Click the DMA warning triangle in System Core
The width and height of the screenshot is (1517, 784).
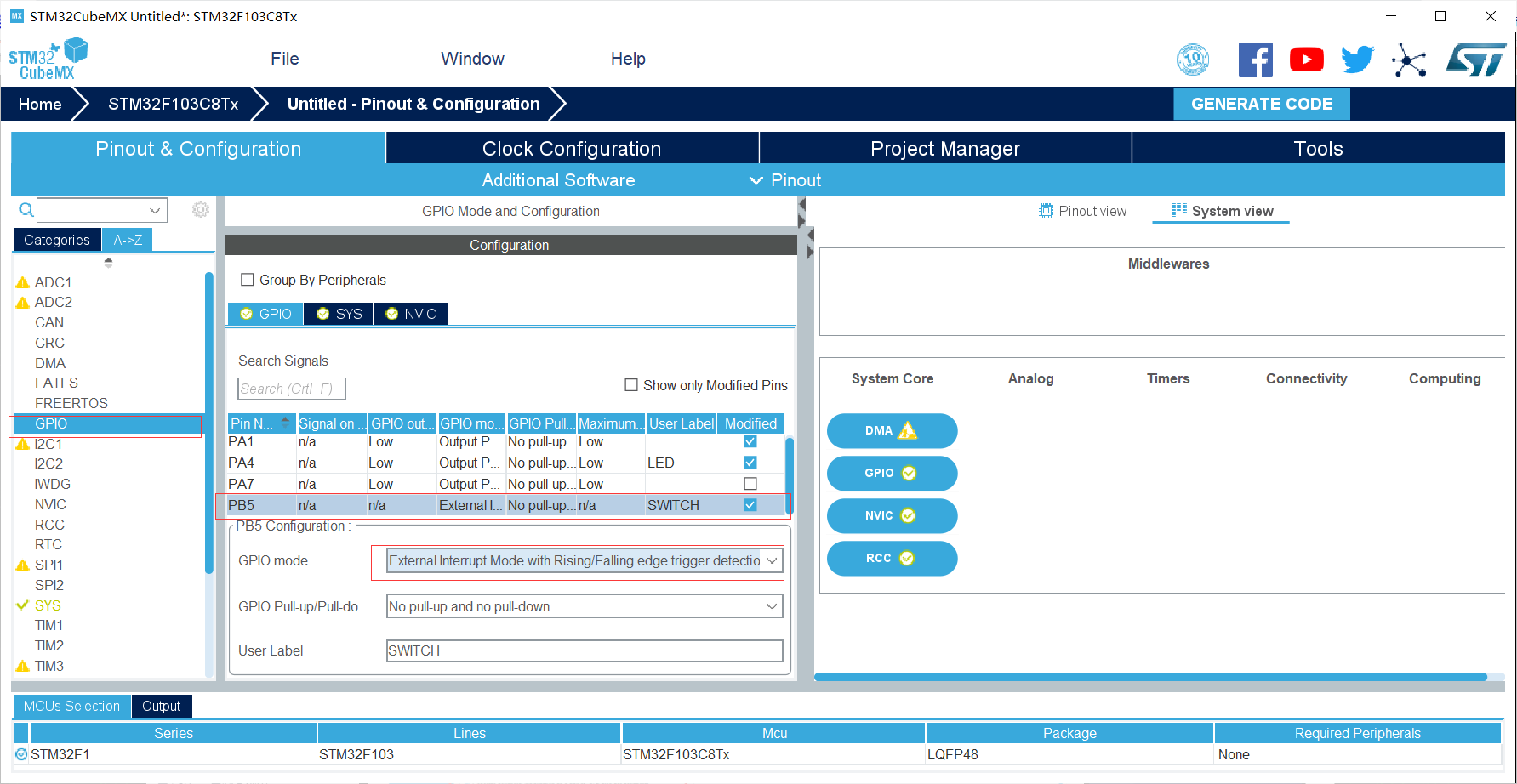[908, 430]
